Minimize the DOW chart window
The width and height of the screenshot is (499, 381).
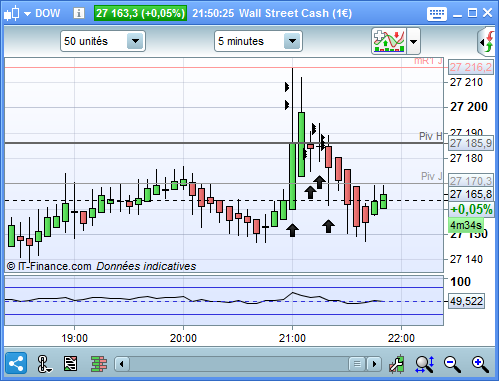(x=457, y=15)
